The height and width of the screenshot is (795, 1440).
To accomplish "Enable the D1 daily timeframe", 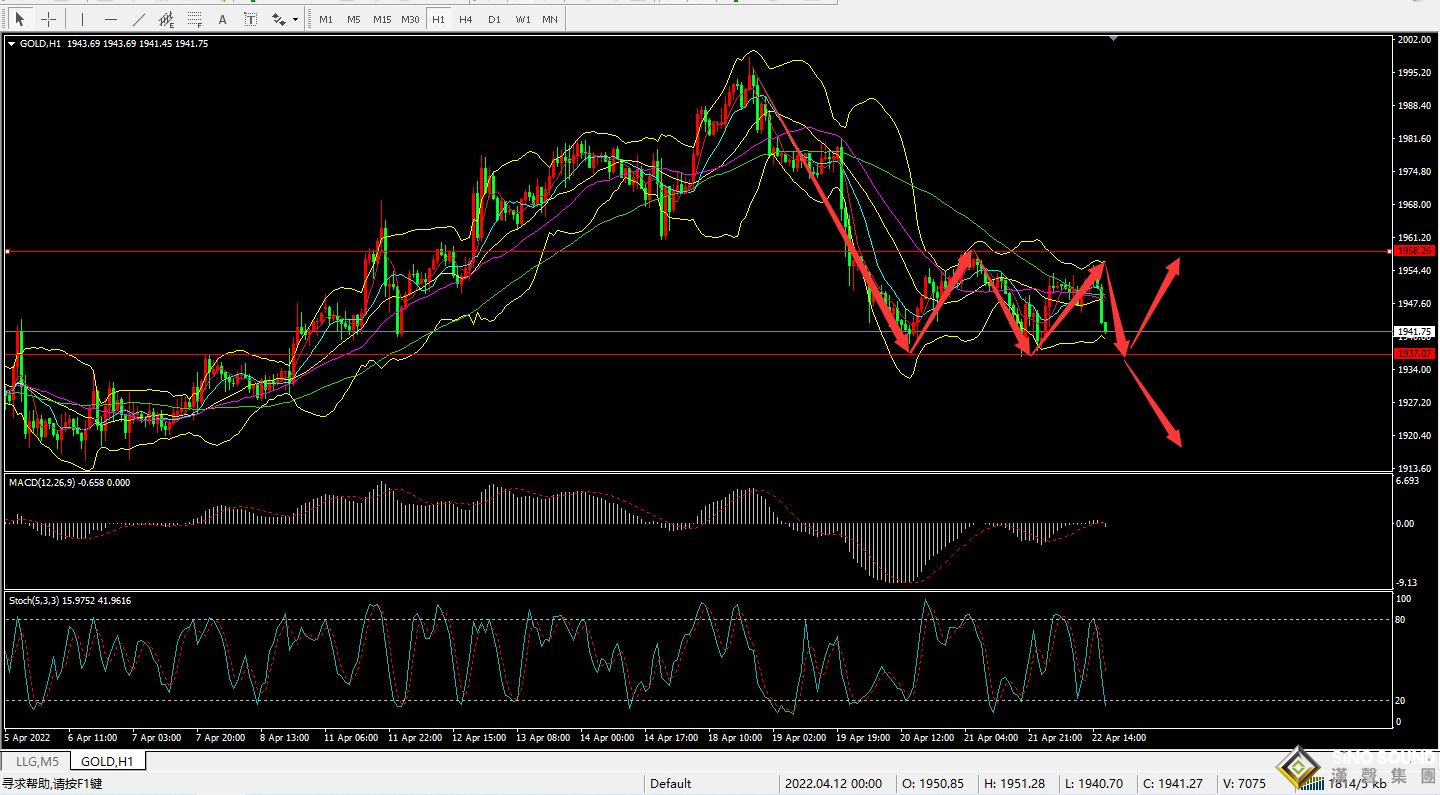I will [494, 19].
